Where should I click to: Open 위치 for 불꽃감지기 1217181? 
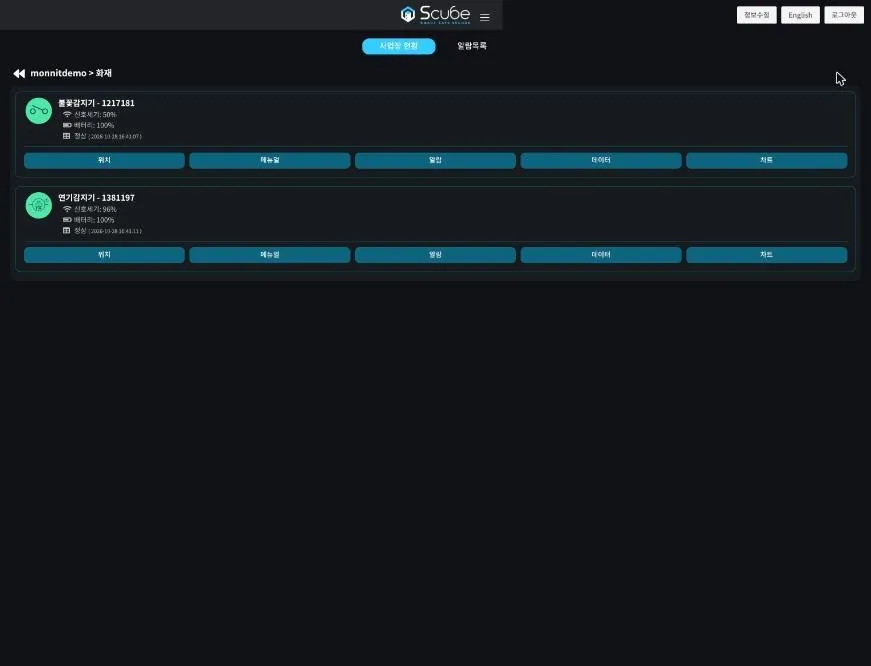click(x=104, y=161)
